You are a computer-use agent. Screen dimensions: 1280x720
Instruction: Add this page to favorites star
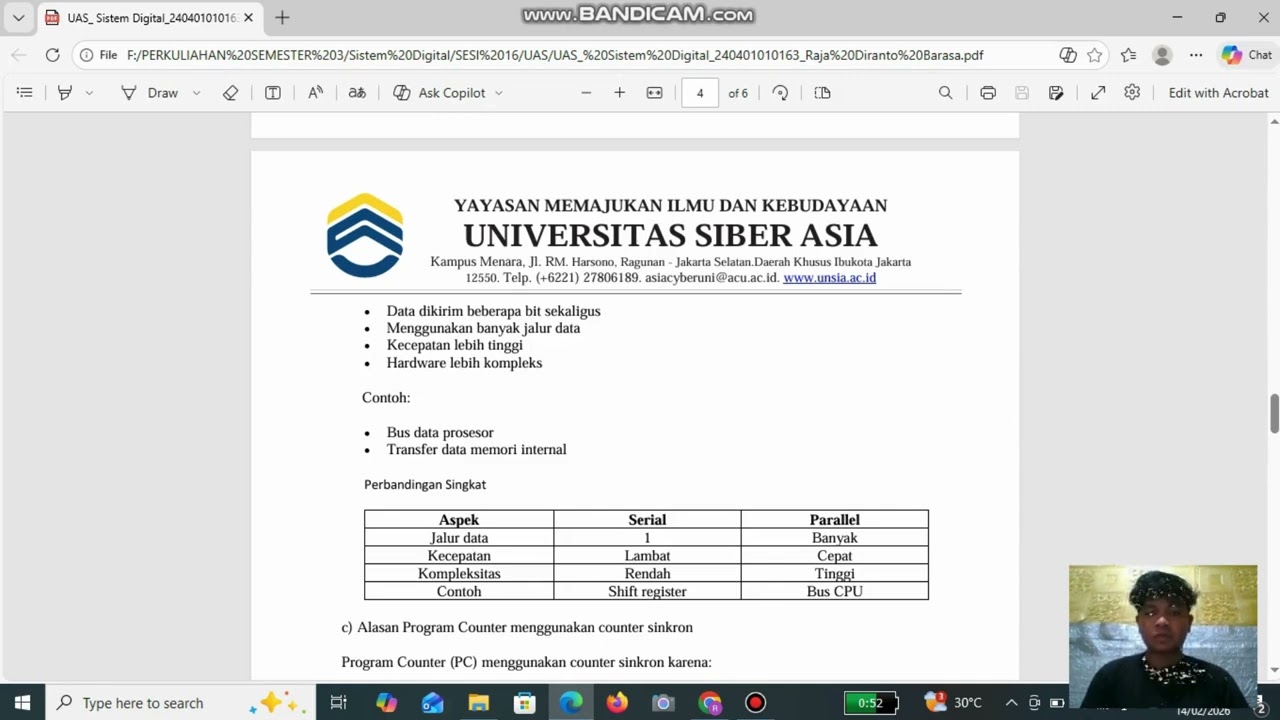pyautogui.click(x=1095, y=55)
